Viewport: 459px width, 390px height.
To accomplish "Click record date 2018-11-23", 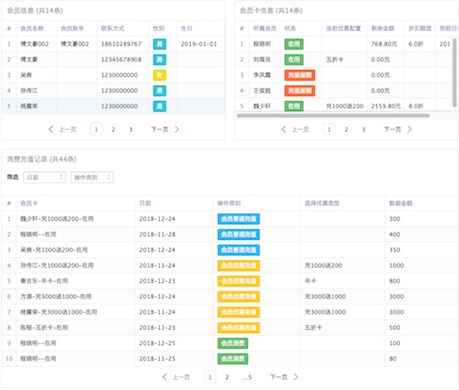I will pyautogui.click(x=157, y=328).
